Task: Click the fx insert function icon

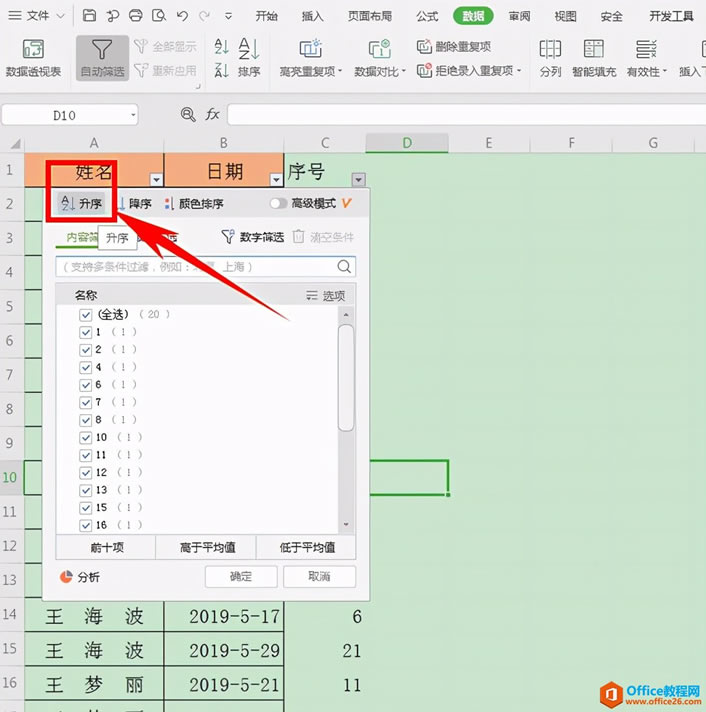Action: point(212,114)
